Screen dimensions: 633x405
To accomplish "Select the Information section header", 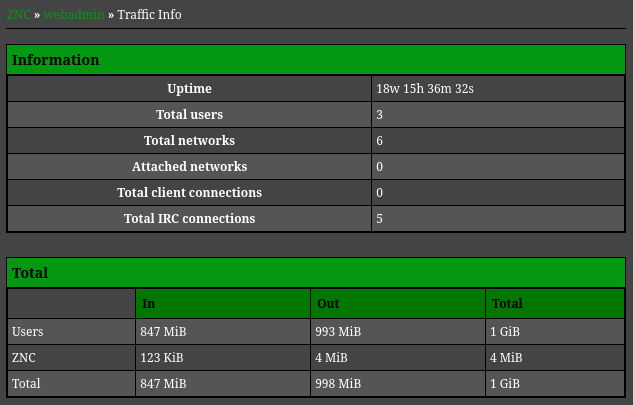I will (x=316, y=60).
